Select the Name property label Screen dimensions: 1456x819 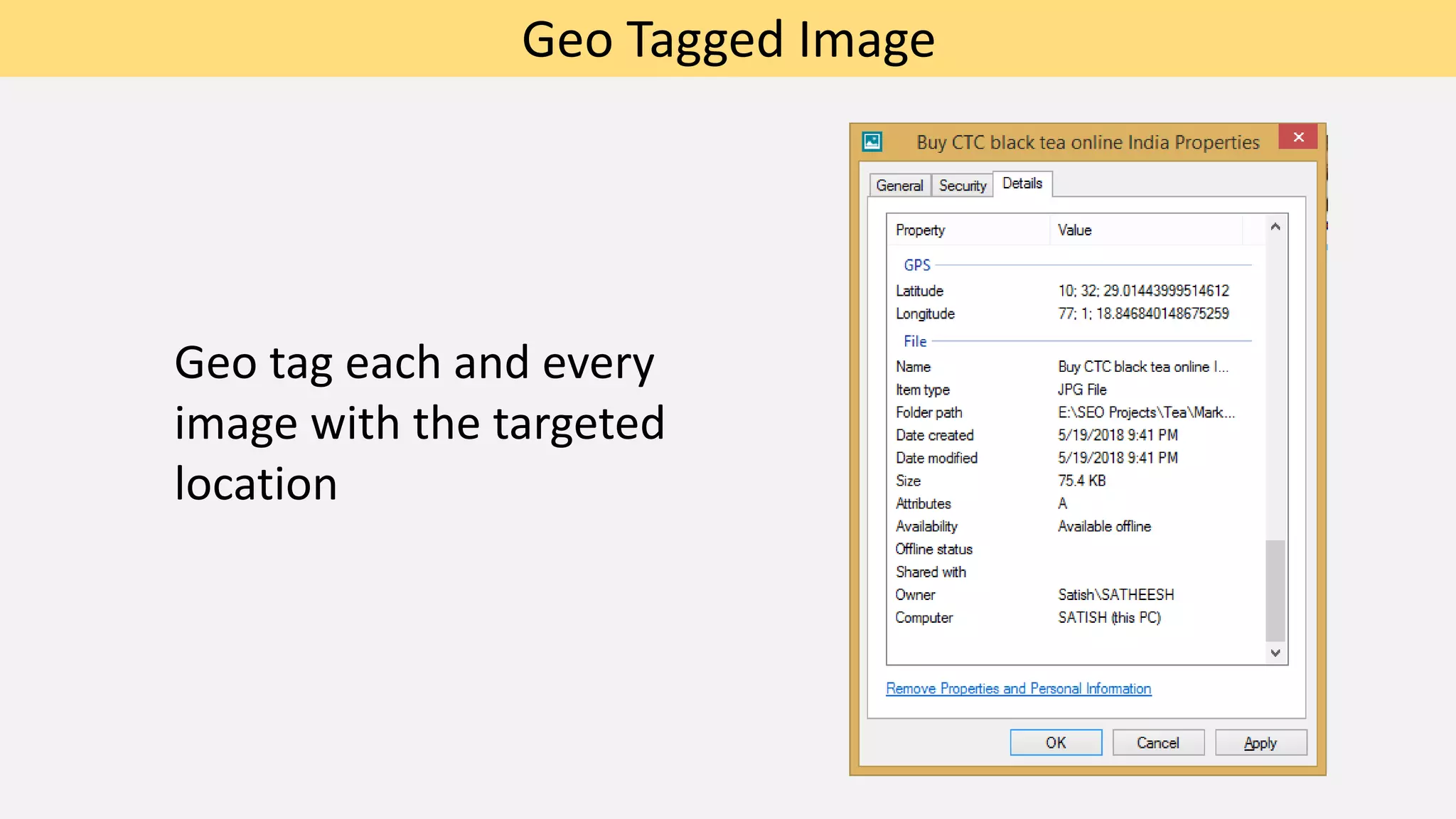pos(913,367)
